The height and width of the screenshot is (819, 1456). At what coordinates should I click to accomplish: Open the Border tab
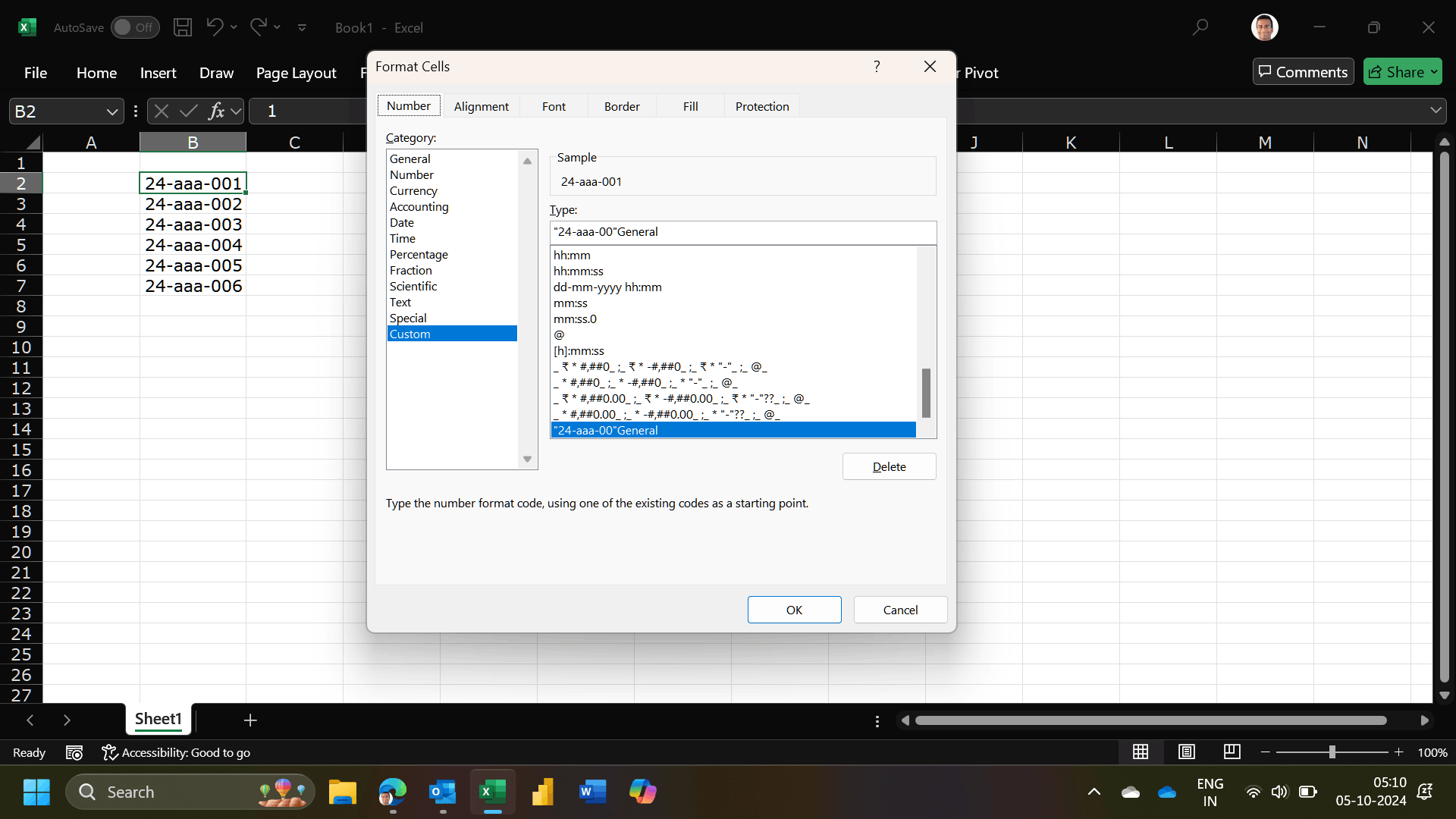coord(622,106)
